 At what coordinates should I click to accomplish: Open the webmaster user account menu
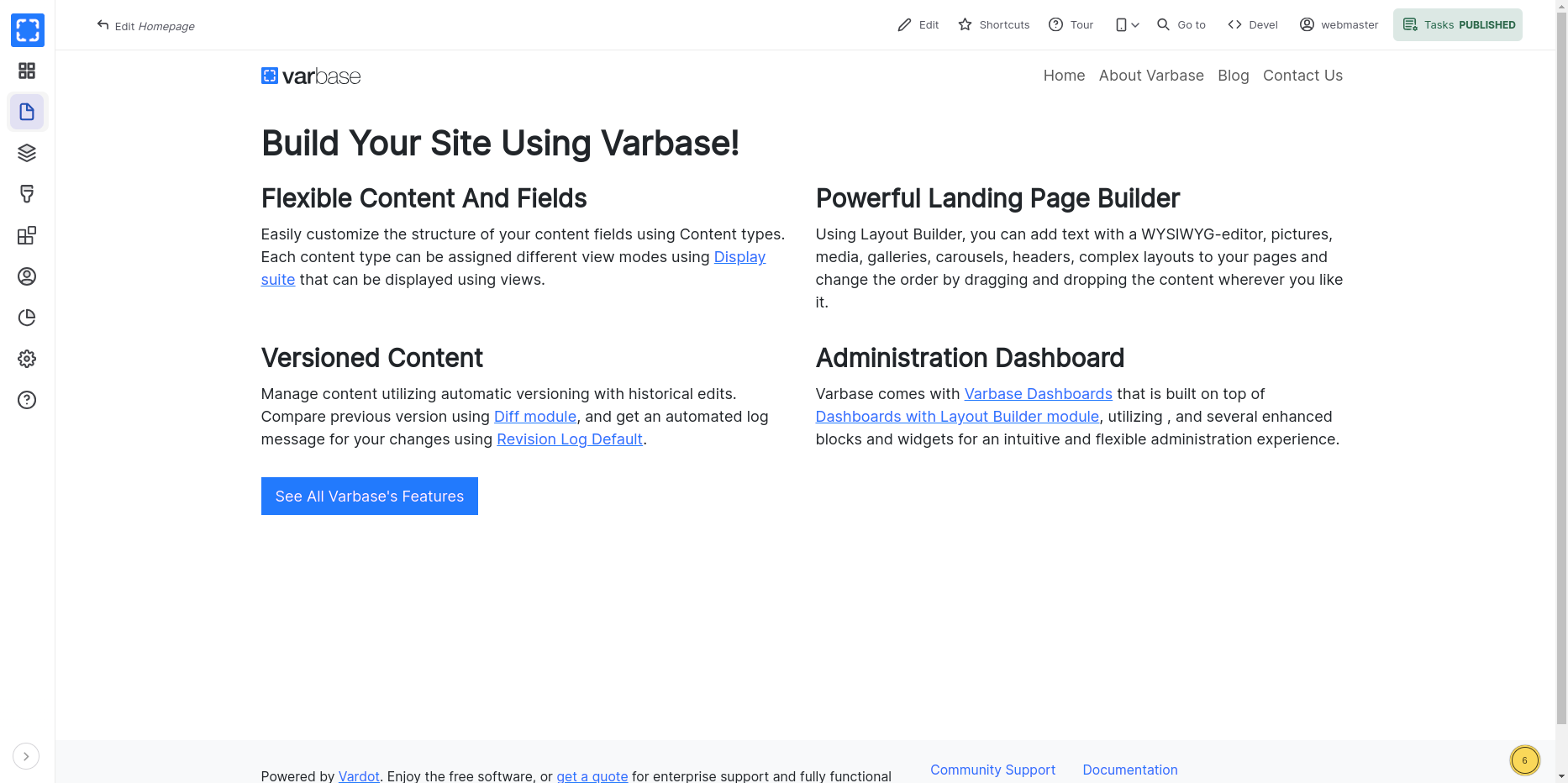tap(1339, 25)
